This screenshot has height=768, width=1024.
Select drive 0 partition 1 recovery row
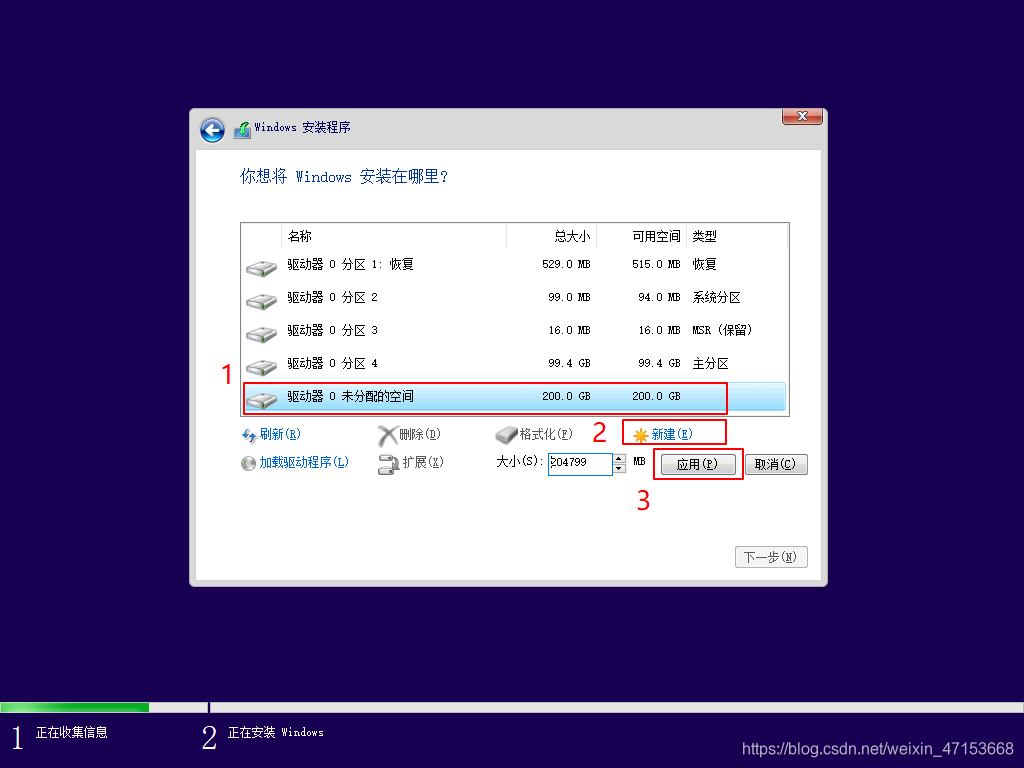[450, 264]
